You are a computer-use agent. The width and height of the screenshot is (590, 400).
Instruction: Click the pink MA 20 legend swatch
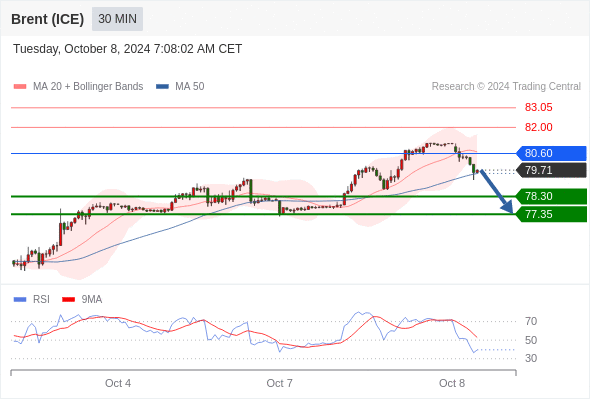tap(20, 87)
